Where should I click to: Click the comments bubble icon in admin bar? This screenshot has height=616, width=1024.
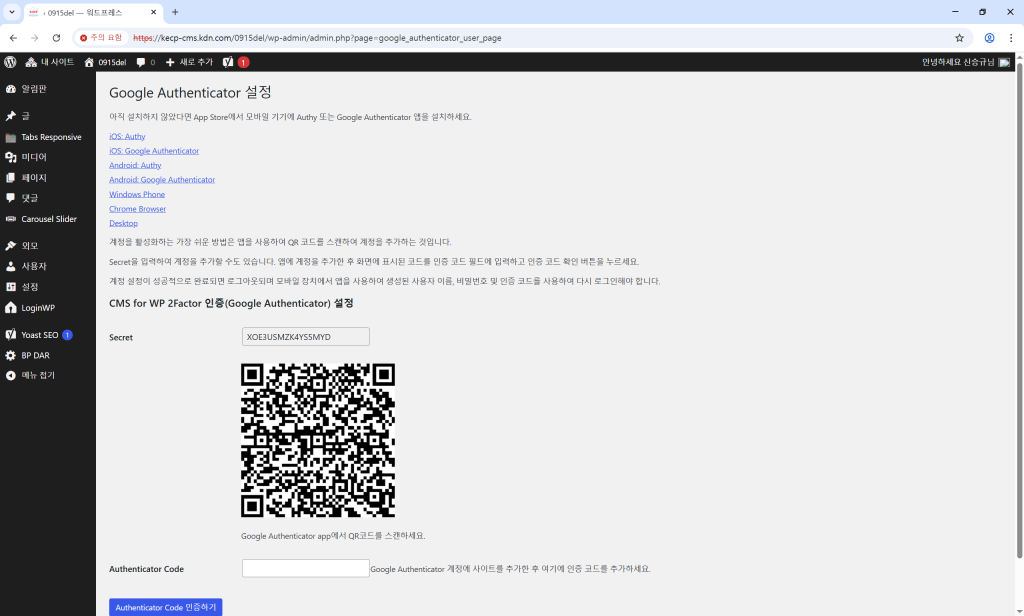pyautogui.click(x=142, y=62)
